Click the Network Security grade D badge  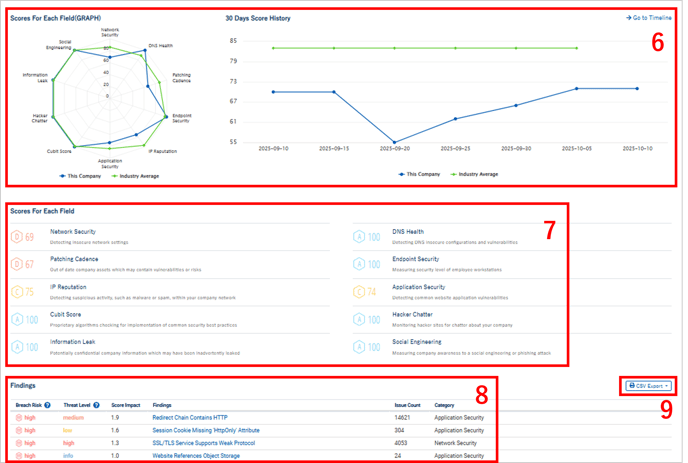[x=17, y=237]
